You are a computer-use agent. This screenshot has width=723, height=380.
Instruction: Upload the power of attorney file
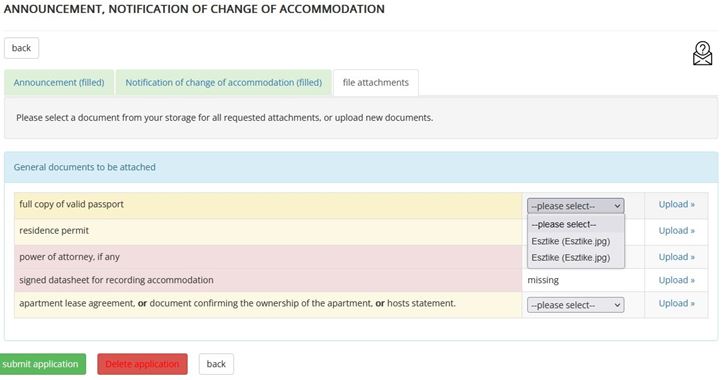pyautogui.click(x=676, y=257)
